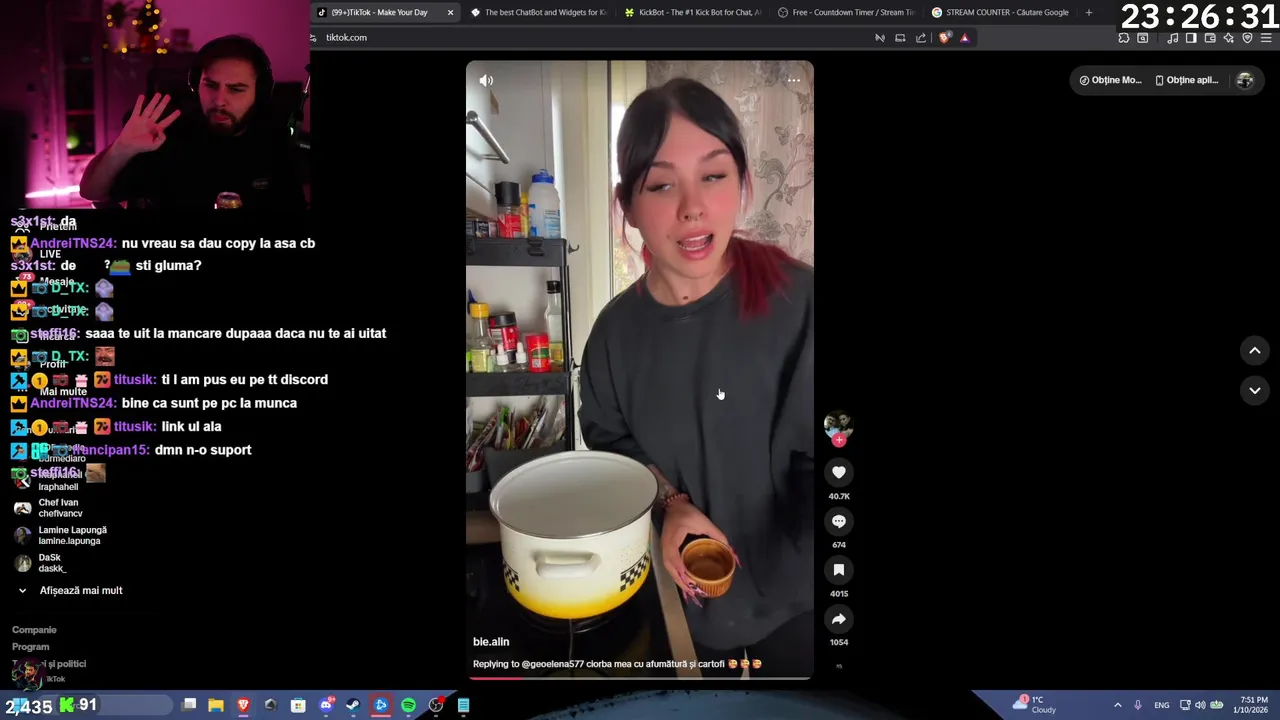Click the share page icon in address bar
Image resolution: width=1280 pixels, height=720 pixels.
coord(921,38)
